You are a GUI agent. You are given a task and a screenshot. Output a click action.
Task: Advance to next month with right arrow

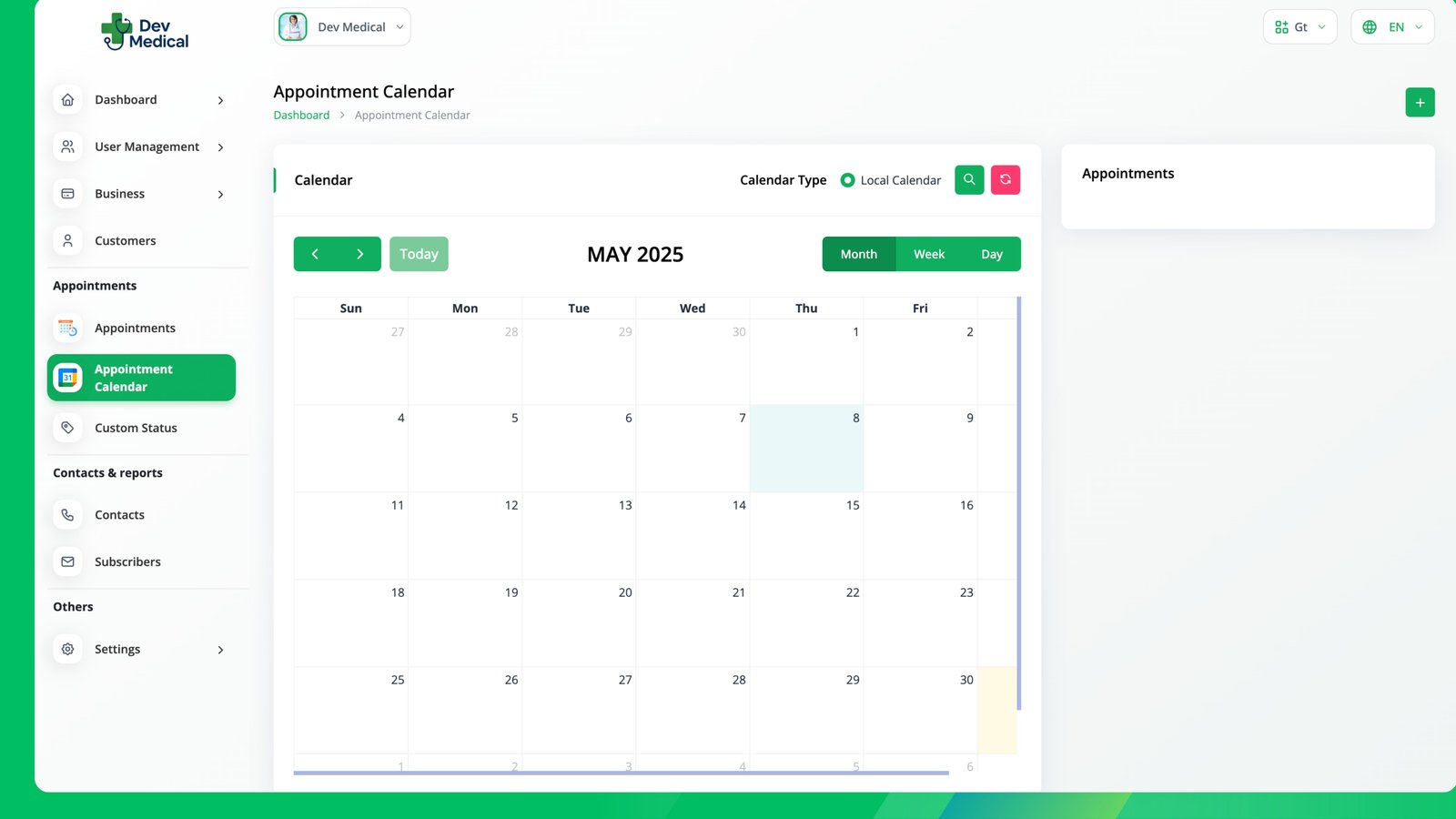tap(360, 254)
